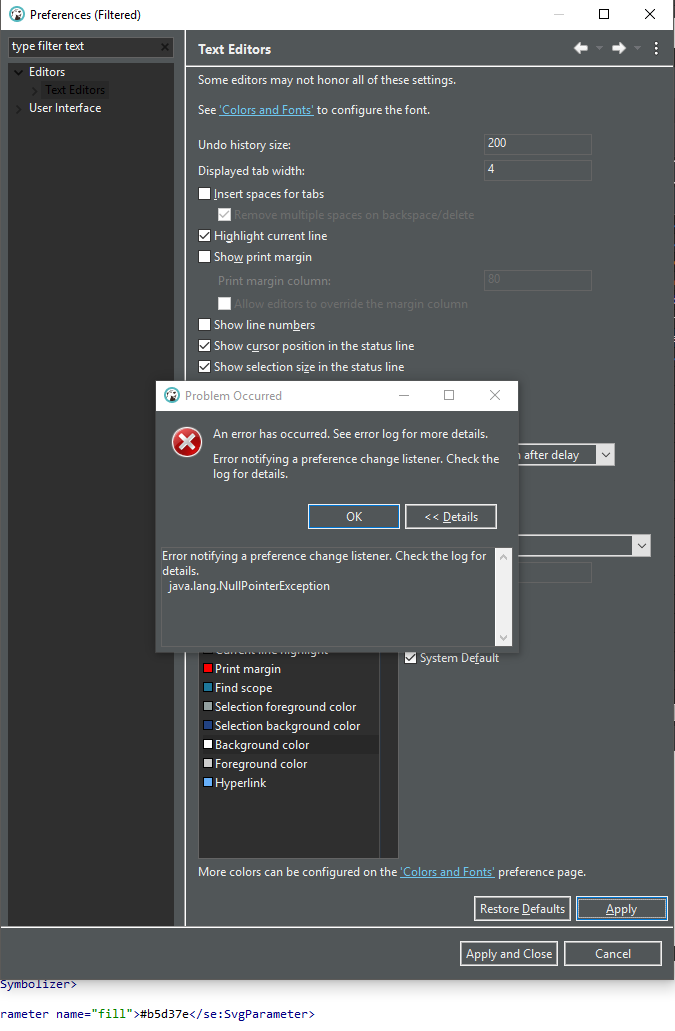675x1031 pixels.
Task: Click the Preferences window title icon
Action: click(x=16, y=14)
